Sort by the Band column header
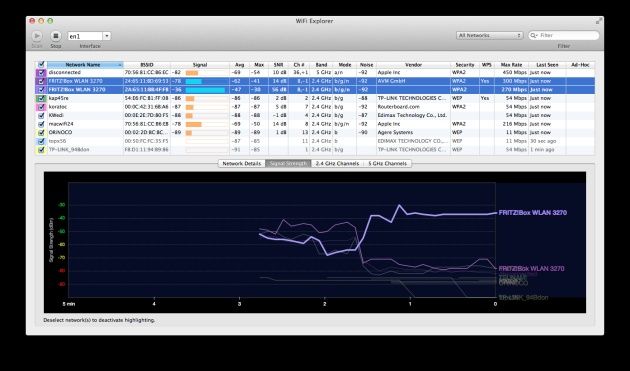The image size is (630, 371). coord(321,65)
